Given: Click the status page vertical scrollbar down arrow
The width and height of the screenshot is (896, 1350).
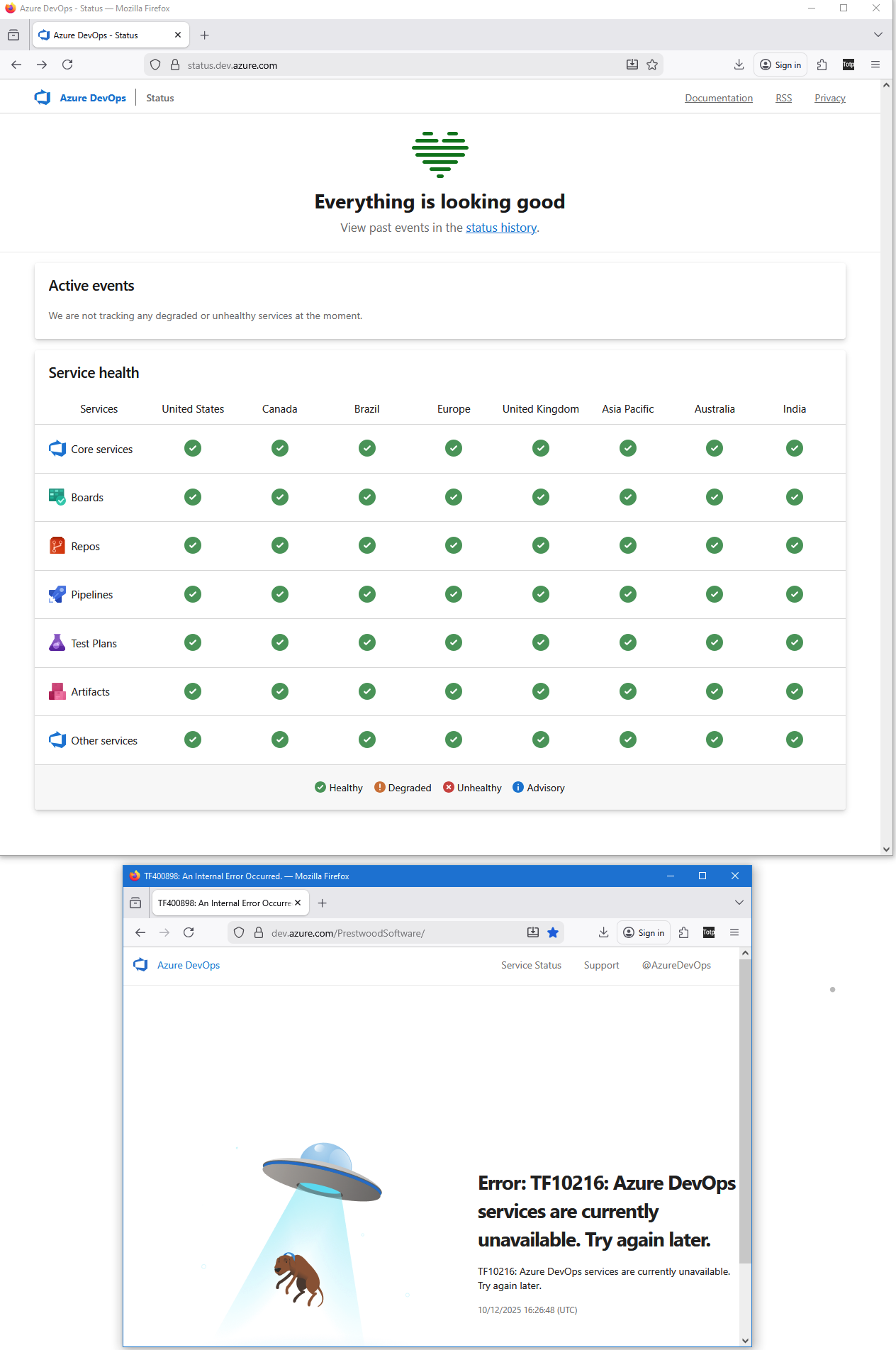Looking at the screenshot, I should (886, 849).
